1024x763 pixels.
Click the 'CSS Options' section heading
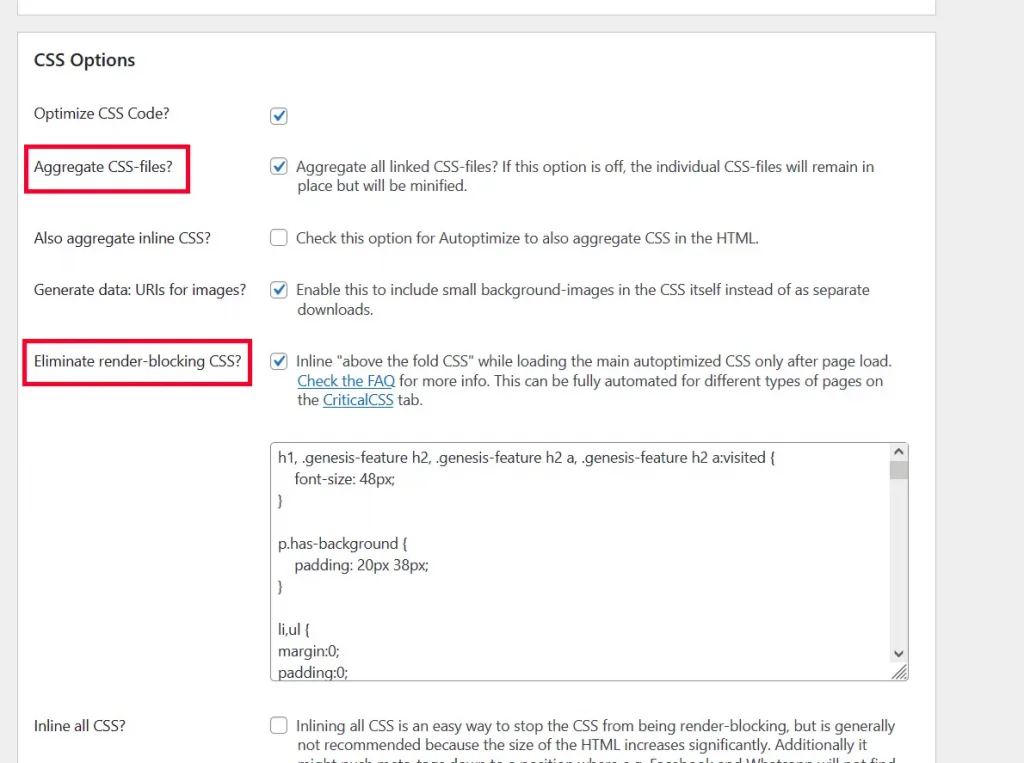pyautogui.click(x=84, y=60)
